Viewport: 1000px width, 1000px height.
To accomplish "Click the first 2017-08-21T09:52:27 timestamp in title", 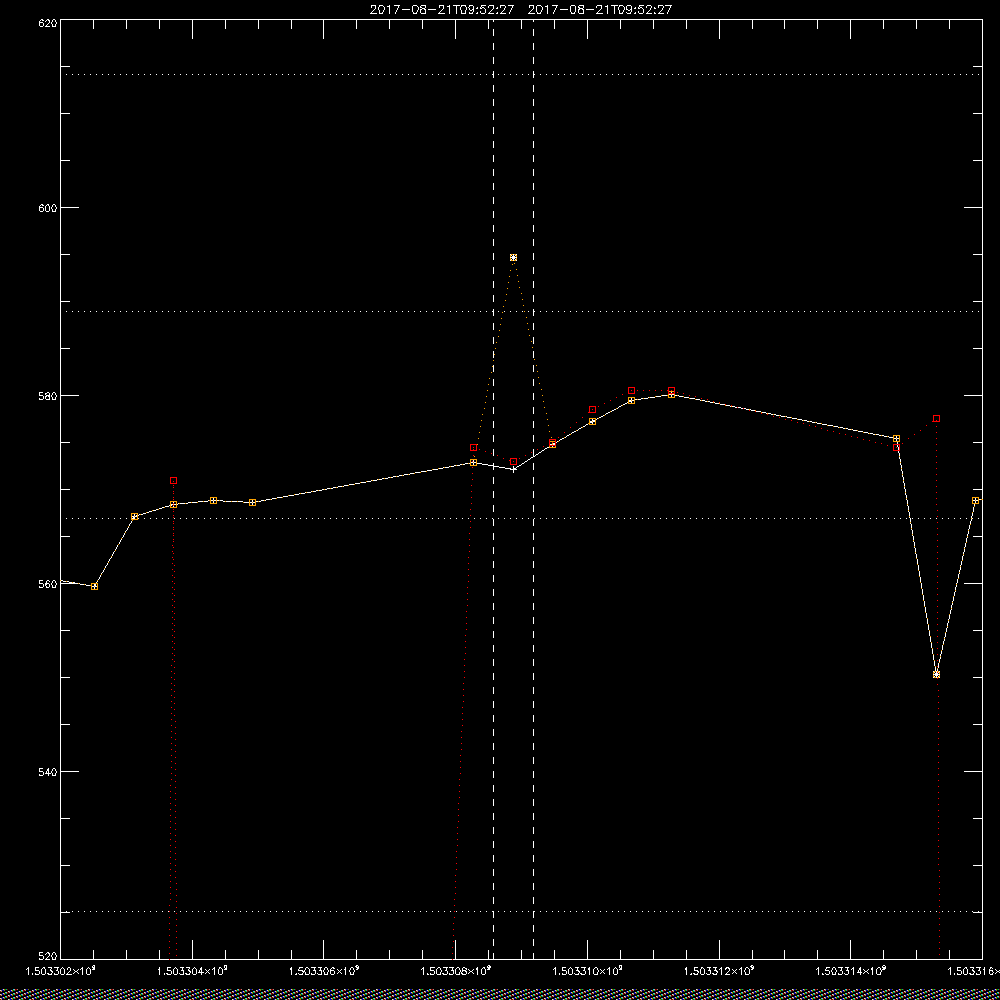I will (x=442, y=10).
